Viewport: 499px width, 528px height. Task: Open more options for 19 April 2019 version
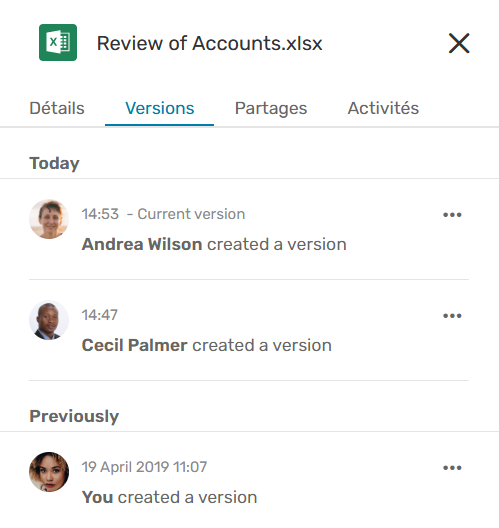tap(452, 468)
